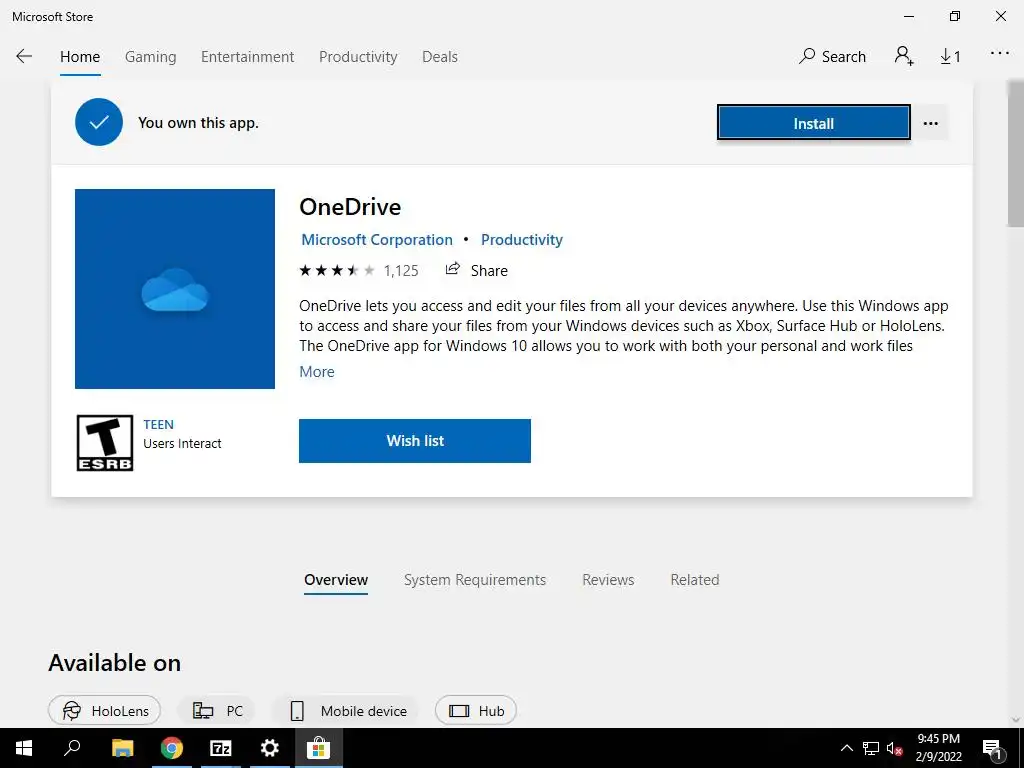This screenshot has height=768, width=1024.
Task: Open File Explorer from taskbar
Action: (x=122, y=748)
